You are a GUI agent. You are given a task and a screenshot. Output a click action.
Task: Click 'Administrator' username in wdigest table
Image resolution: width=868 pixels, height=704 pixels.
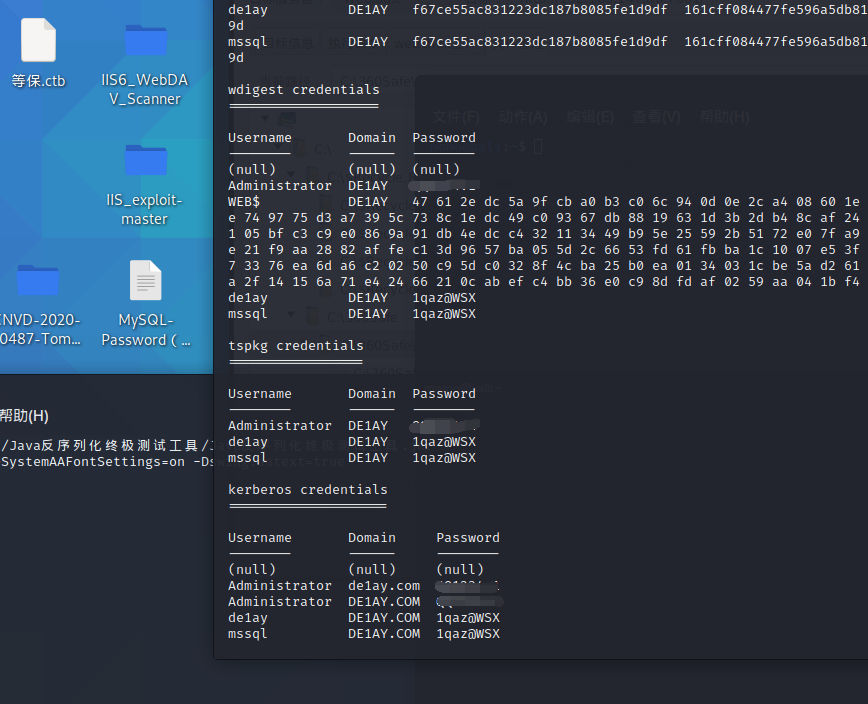pos(280,185)
